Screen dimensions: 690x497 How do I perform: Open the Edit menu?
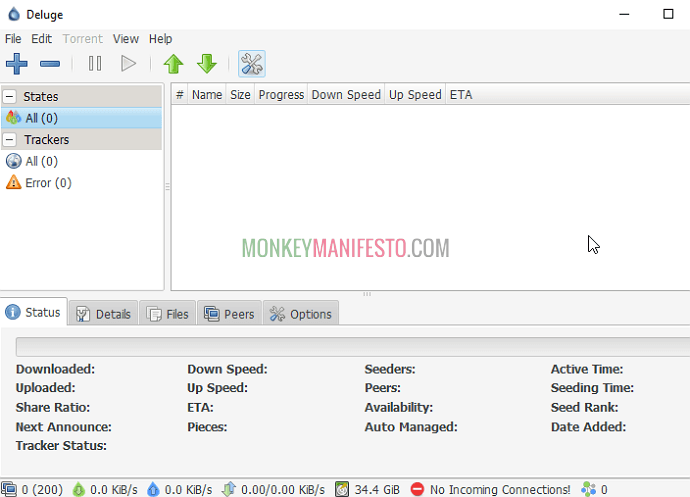coord(41,39)
